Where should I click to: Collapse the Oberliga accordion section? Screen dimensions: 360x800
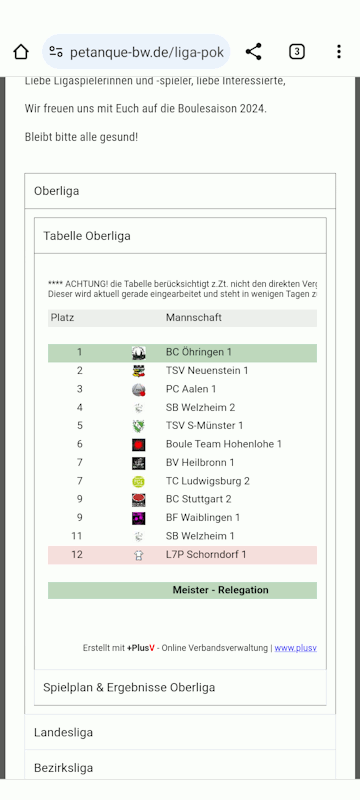pyautogui.click(x=180, y=191)
